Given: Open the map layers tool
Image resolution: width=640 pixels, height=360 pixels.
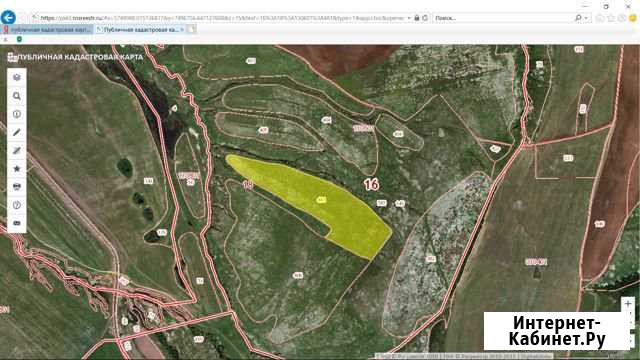Looking at the screenshot, I should coord(17,77).
